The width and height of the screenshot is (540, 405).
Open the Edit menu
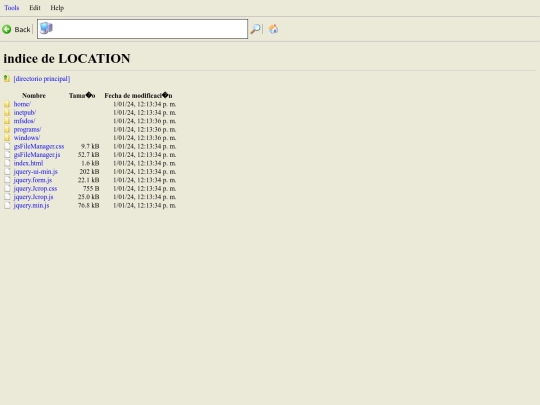click(35, 8)
